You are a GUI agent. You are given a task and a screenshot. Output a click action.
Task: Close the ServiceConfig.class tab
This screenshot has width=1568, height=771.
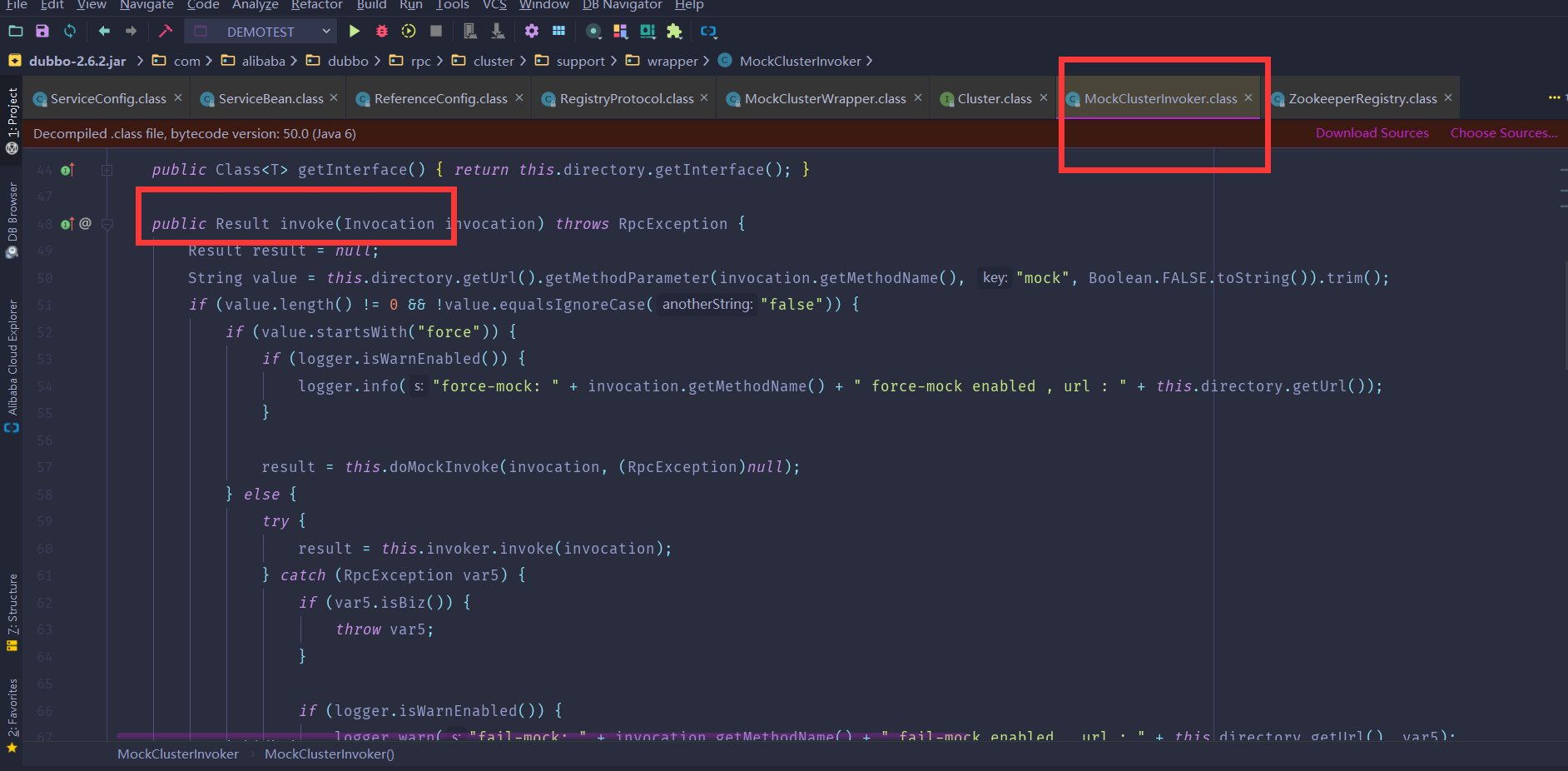pyautogui.click(x=178, y=97)
